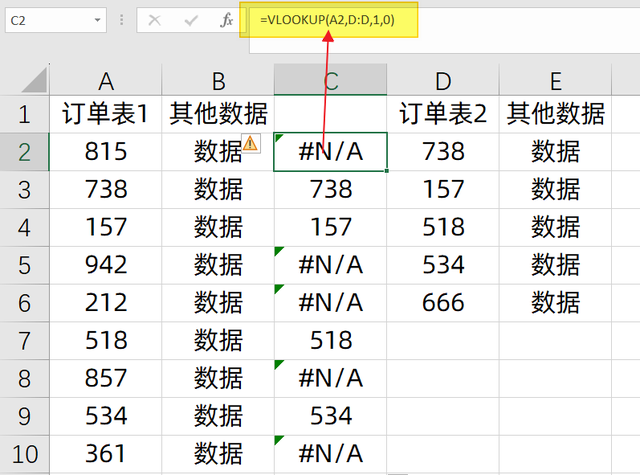The height and width of the screenshot is (475, 640).
Task: Select column C header
Action: (x=331, y=80)
